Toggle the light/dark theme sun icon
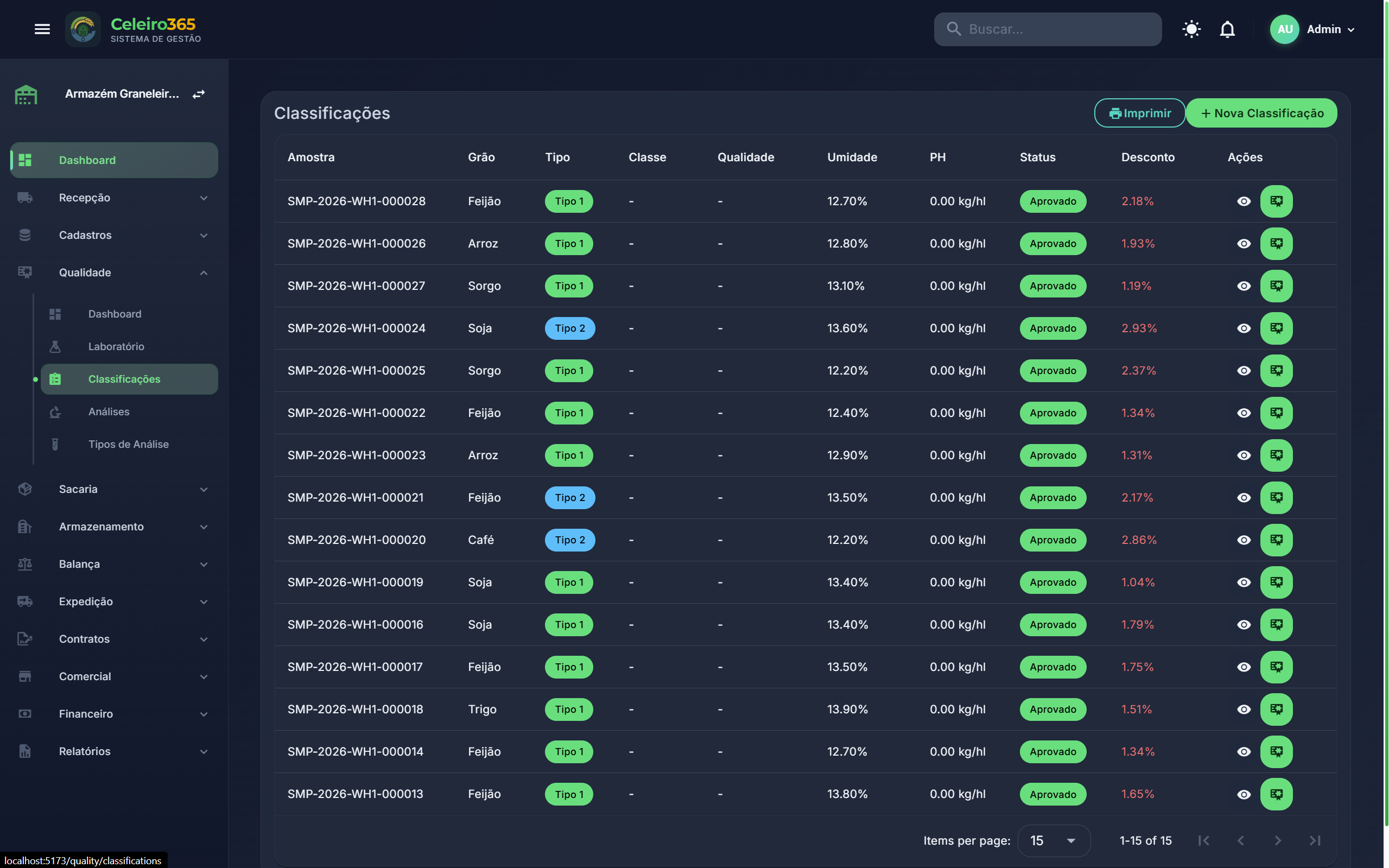1389x868 pixels. click(1191, 29)
